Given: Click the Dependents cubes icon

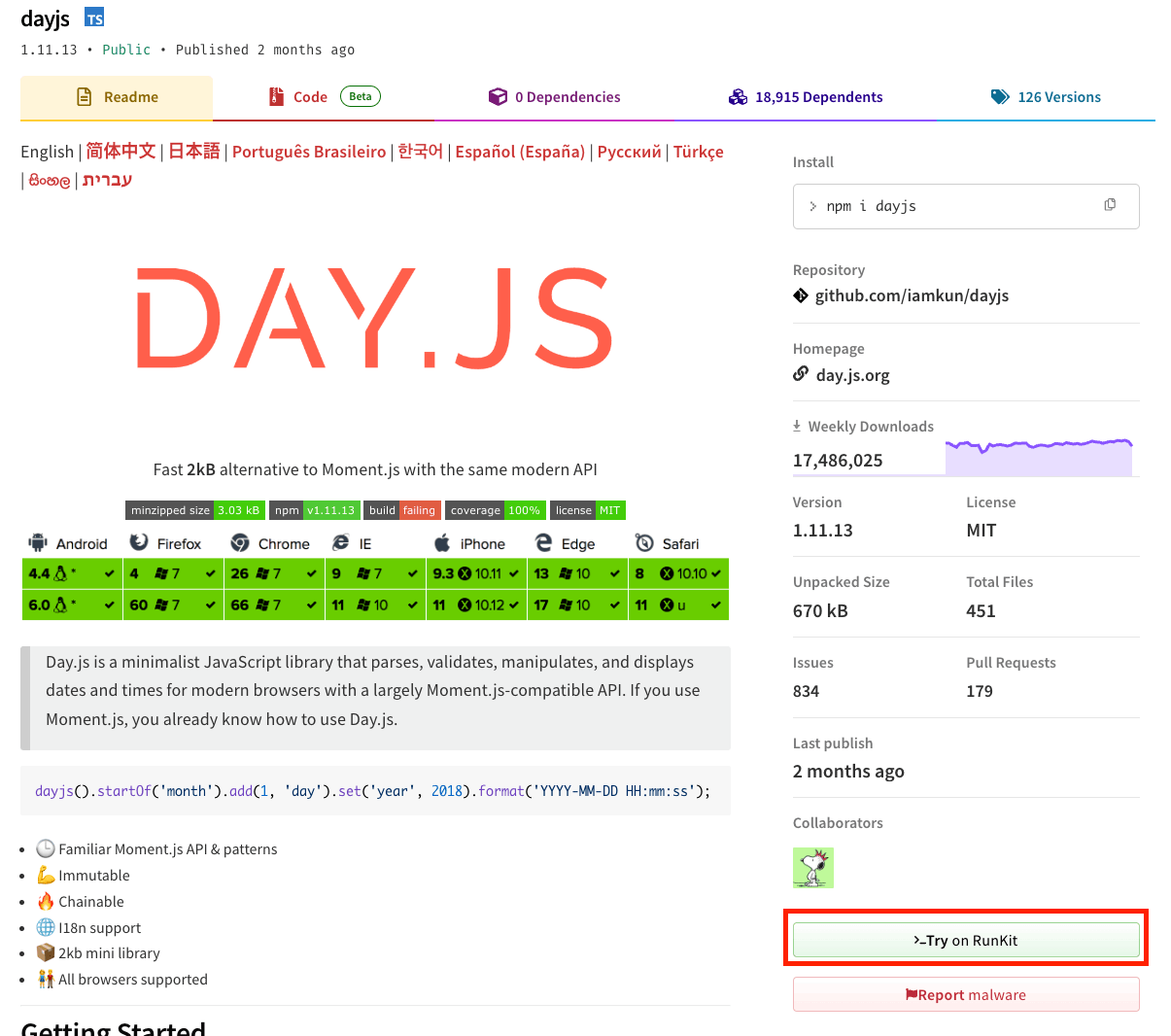Looking at the screenshot, I should pyautogui.click(x=738, y=97).
